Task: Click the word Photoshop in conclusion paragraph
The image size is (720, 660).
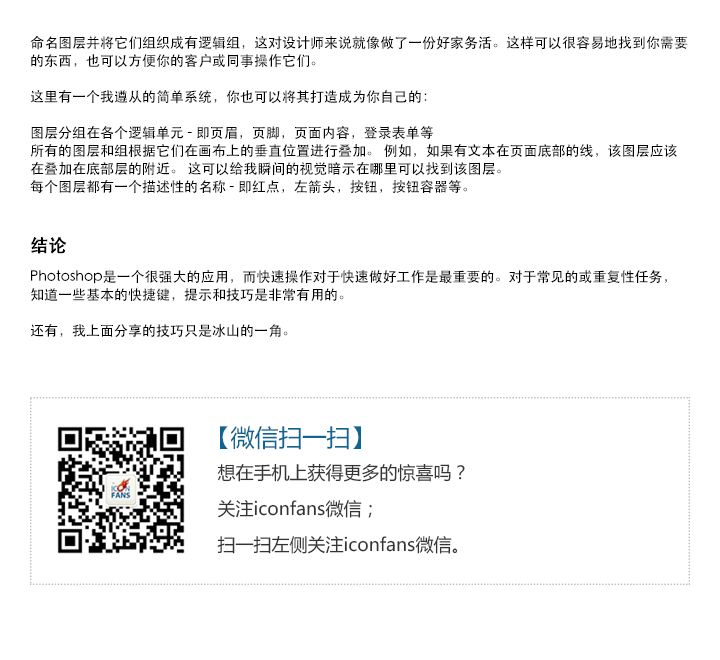Action: pyautogui.click(x=66, y=276)
